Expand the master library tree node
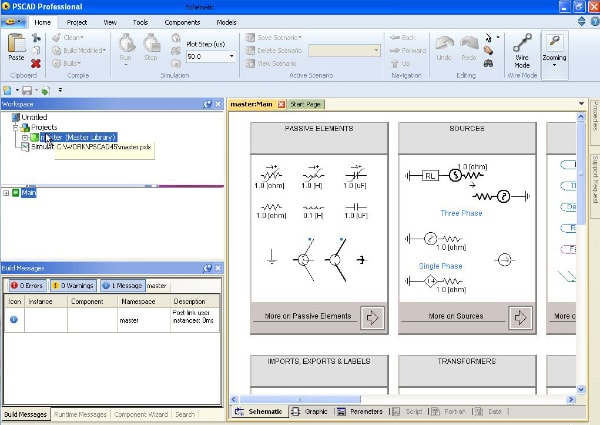 coord(24,137)
